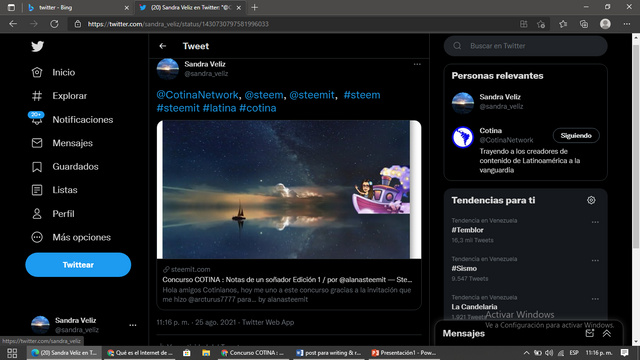The height and width of the screenshot is (360, 640).
Task: Open the tab actions menu icon
Action: point(11,7)
